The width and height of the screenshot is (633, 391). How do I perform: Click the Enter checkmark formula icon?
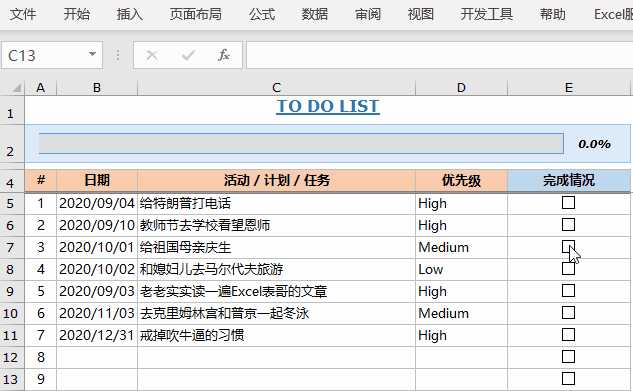[x=188, y=55]
